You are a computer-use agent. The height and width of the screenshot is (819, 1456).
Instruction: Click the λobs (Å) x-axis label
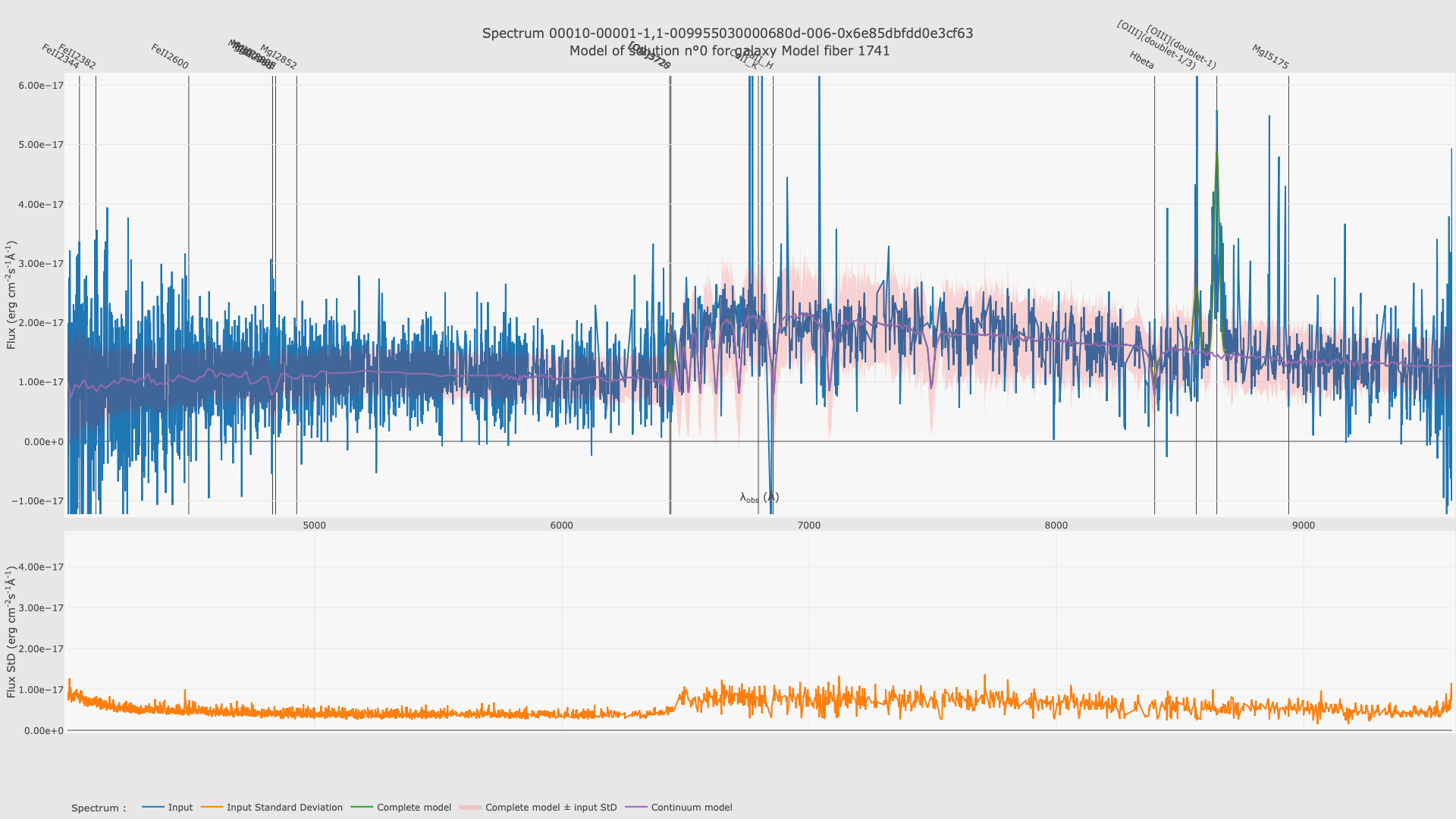click(x=759, y=497)
